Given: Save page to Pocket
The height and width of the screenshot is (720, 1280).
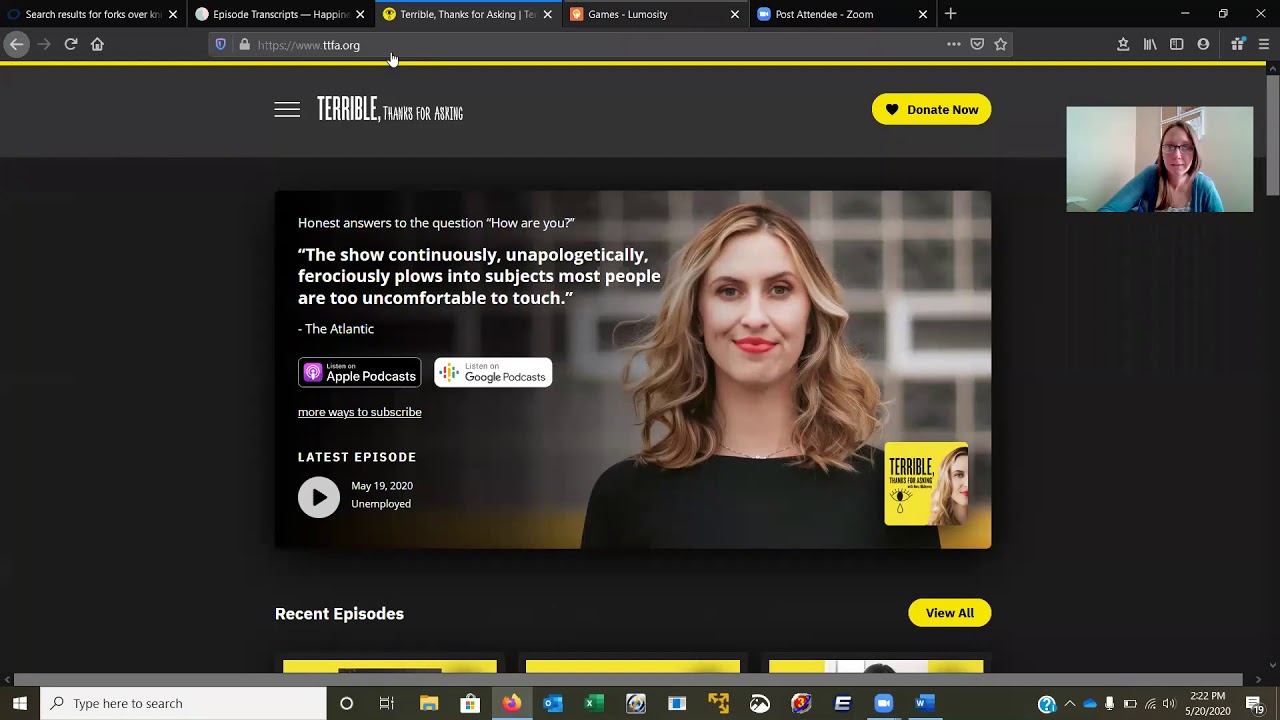Looking at the screenshot, I should coord(977,44).
